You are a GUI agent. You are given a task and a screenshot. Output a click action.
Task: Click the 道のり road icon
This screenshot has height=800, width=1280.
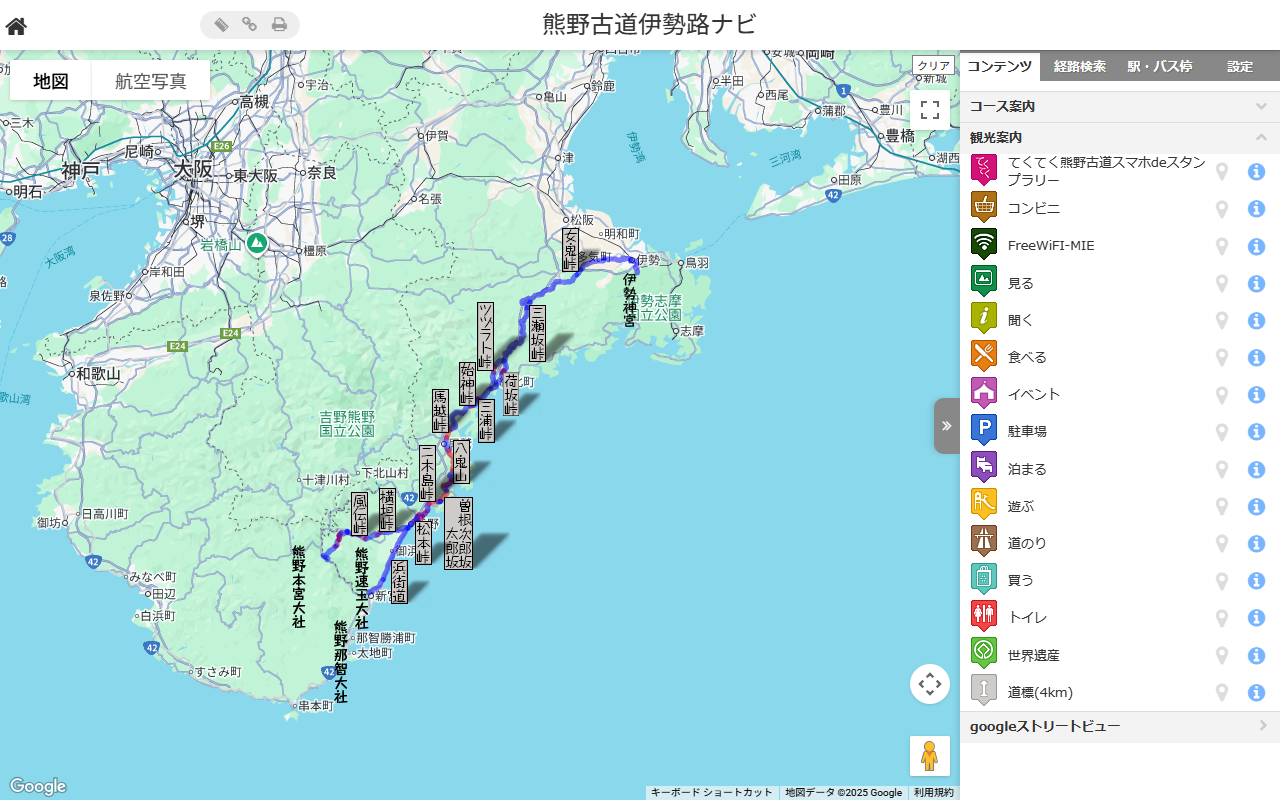tap(984, 543)
